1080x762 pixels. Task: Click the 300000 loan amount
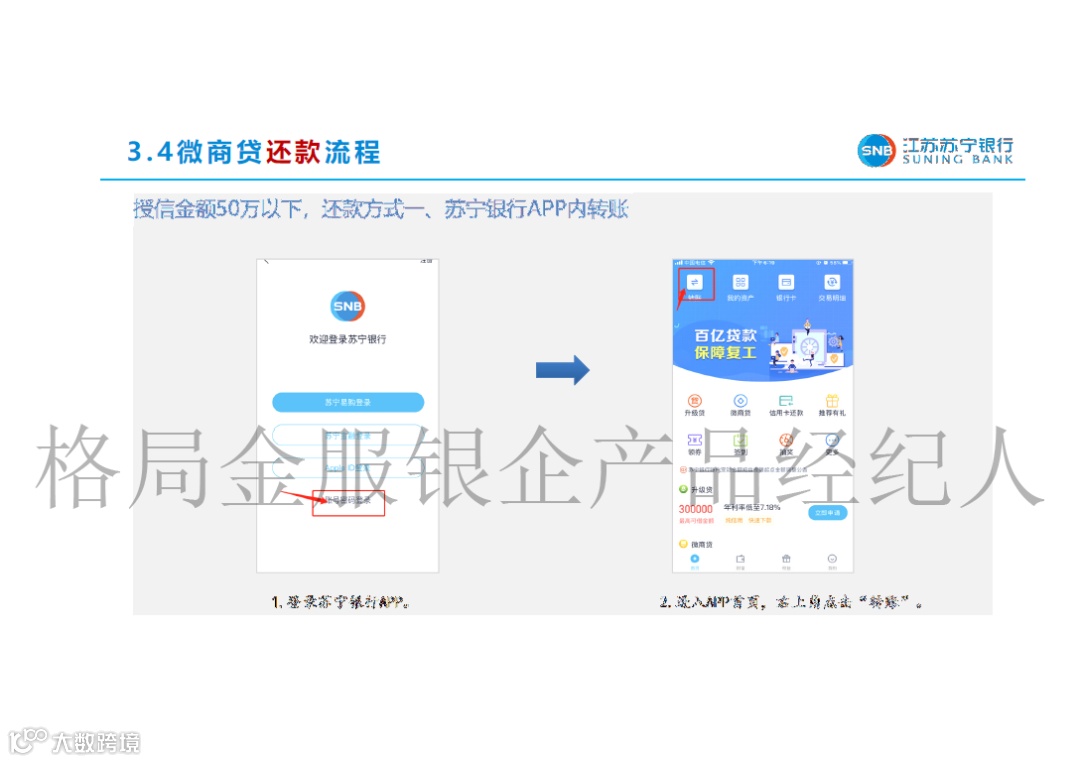696,508
